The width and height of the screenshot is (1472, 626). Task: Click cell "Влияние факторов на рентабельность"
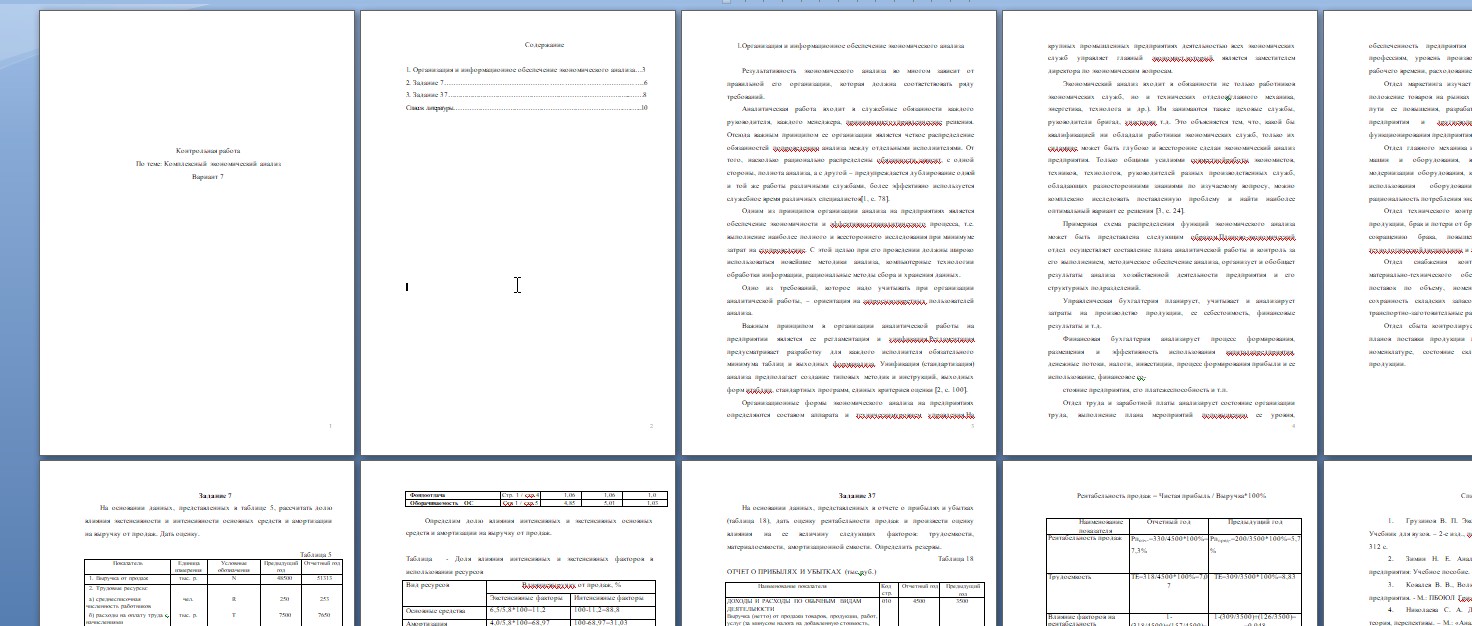click(x=1090, y=618)
